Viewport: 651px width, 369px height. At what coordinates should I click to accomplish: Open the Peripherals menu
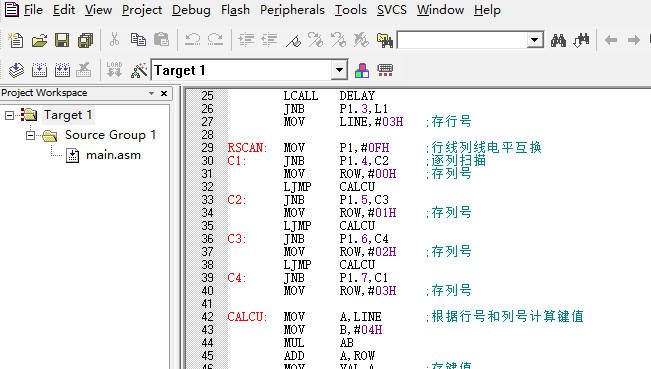tap(292, 10)
